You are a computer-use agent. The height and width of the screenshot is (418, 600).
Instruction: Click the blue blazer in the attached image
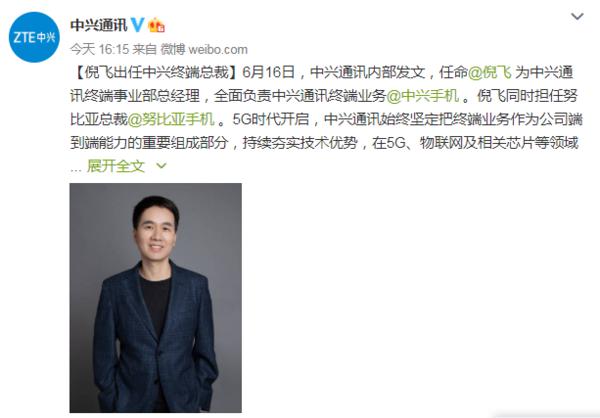[x=155, y=337]
